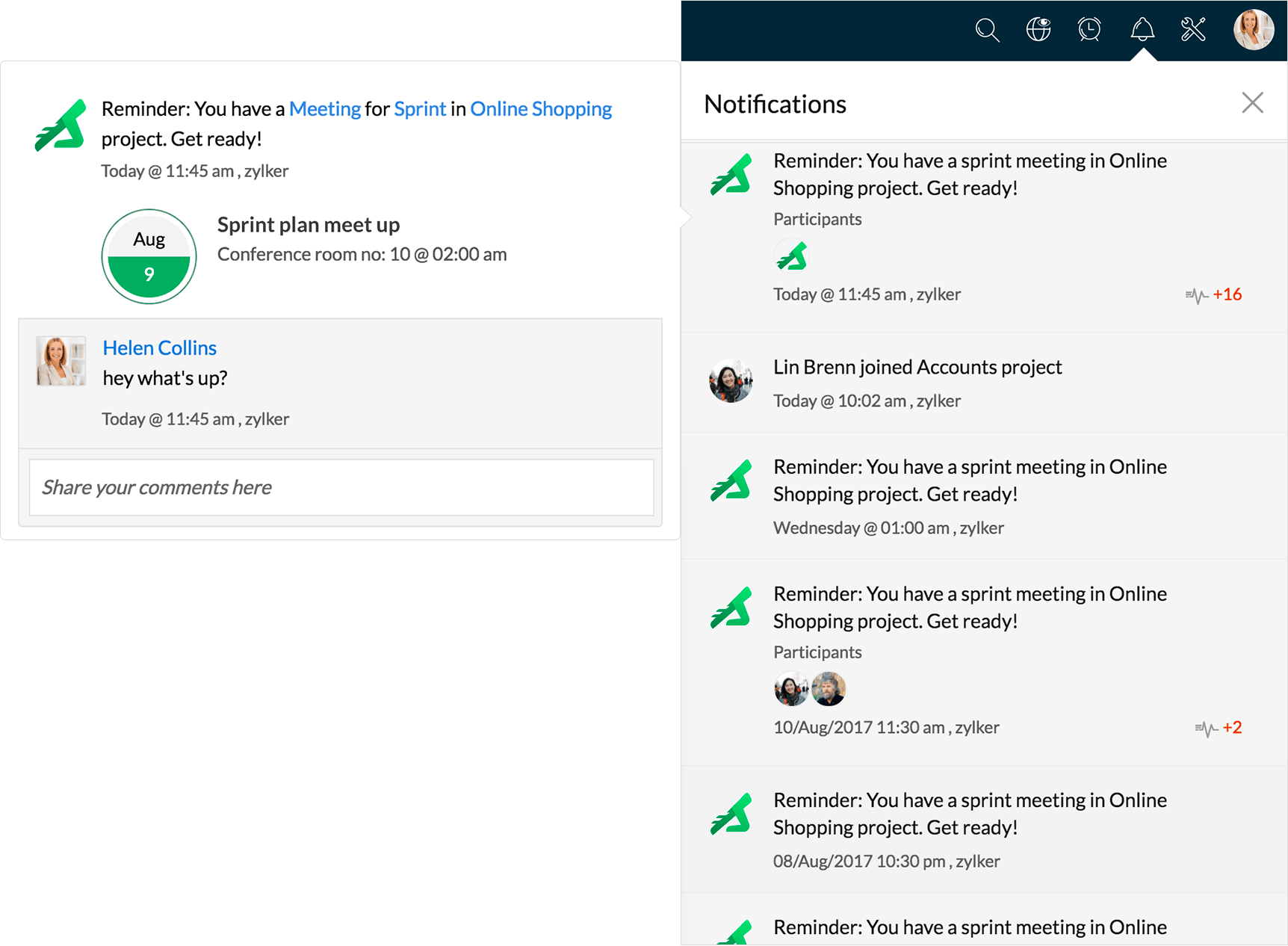Open the alarm clock timer icon
The width and height of the screenshot is (1288, 946).
pos(1089,30)
